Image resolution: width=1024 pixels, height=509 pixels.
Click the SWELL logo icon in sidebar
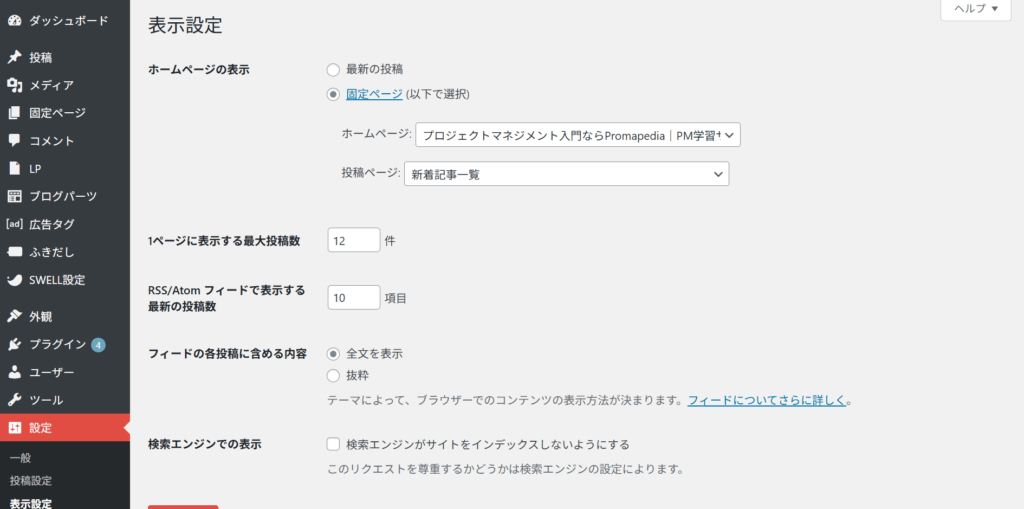pos(14,280)
